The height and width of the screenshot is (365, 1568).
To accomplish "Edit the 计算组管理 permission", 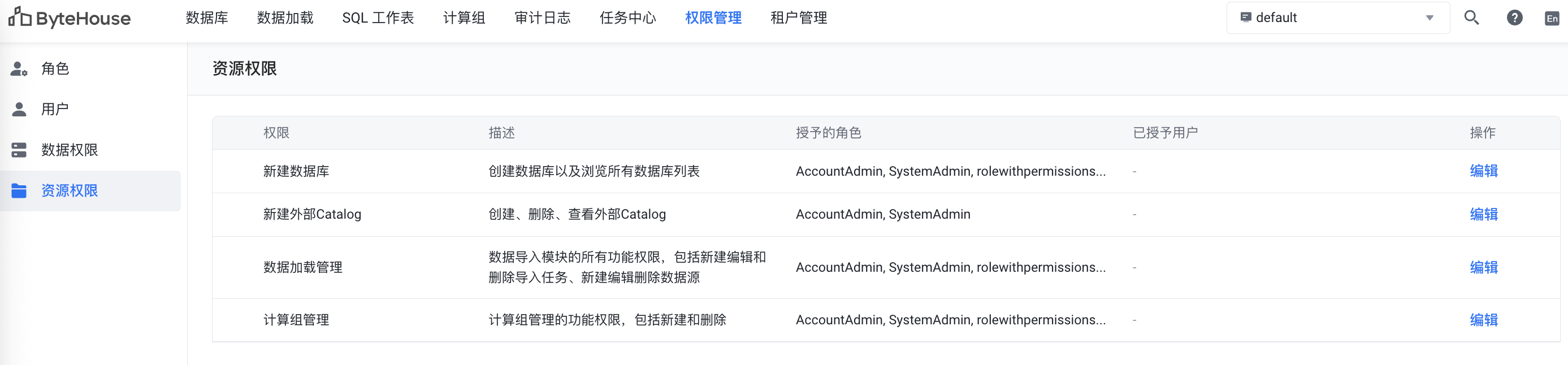I will [x=1483, y=320].
